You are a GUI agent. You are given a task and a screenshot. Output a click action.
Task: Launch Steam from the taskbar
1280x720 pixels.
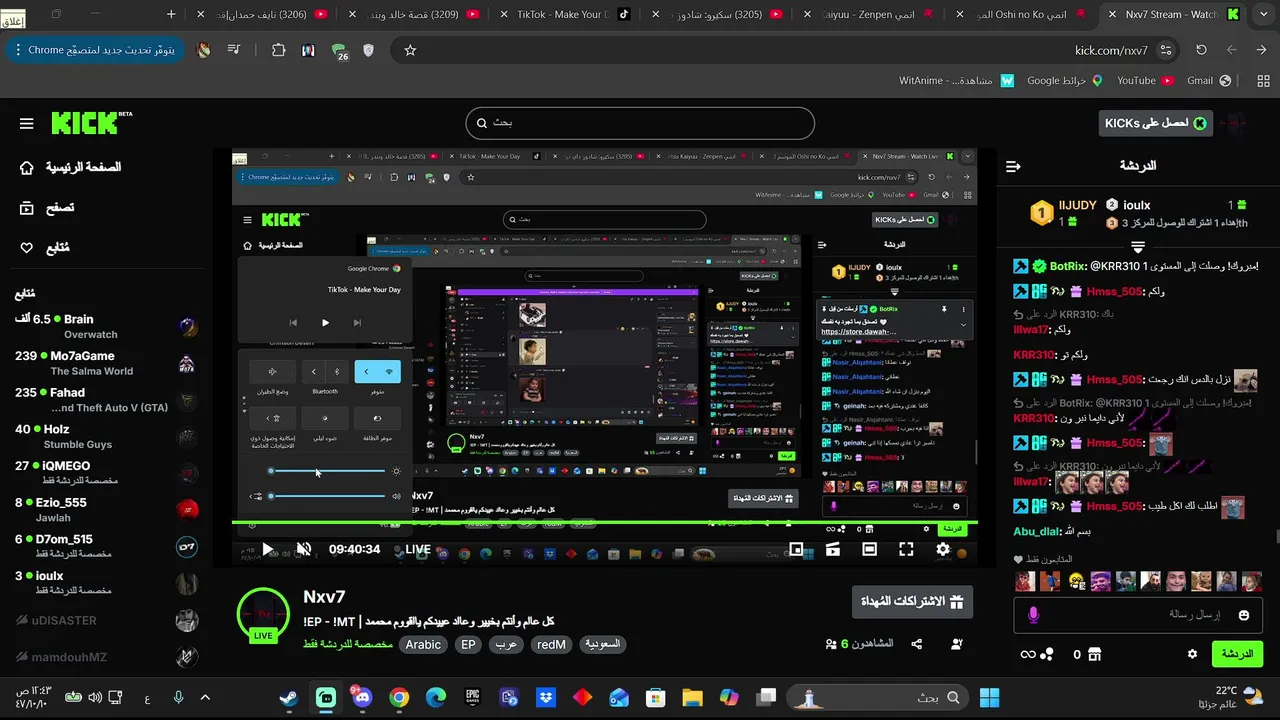289,697
